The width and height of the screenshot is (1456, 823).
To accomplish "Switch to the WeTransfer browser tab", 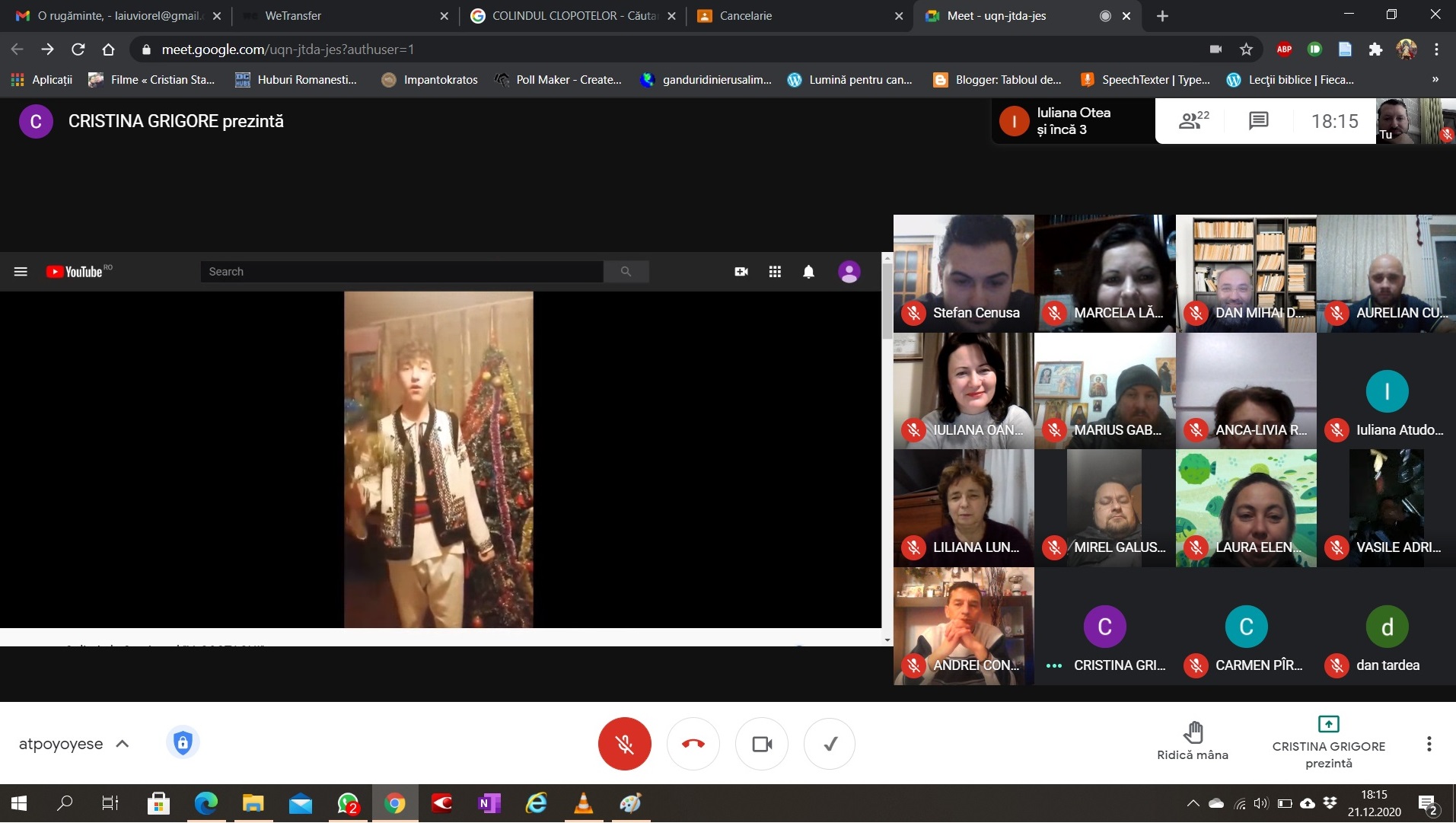I will 342,16.
